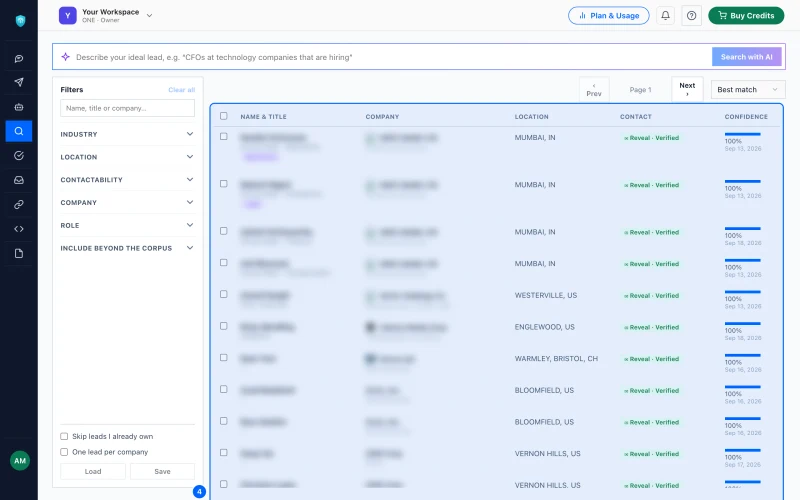The image size is (800, 500).
Task: Open the robot icon in sidebar
Action: (19, 107)
